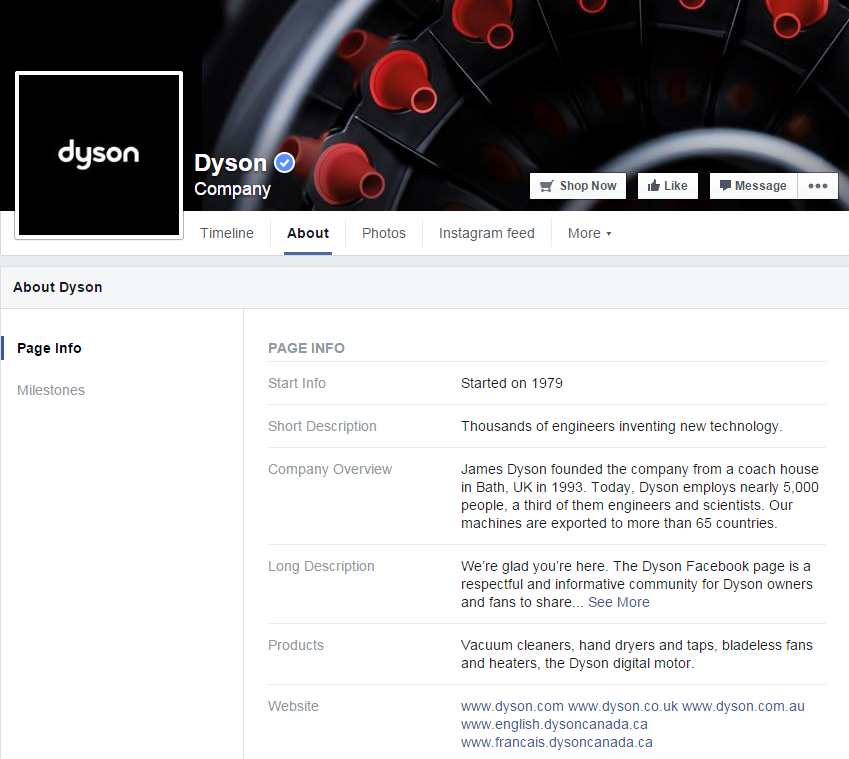Viewport: 849px width, 759px height.
Task: Click the verified blue checkmark badge
Action: point(284,162)
